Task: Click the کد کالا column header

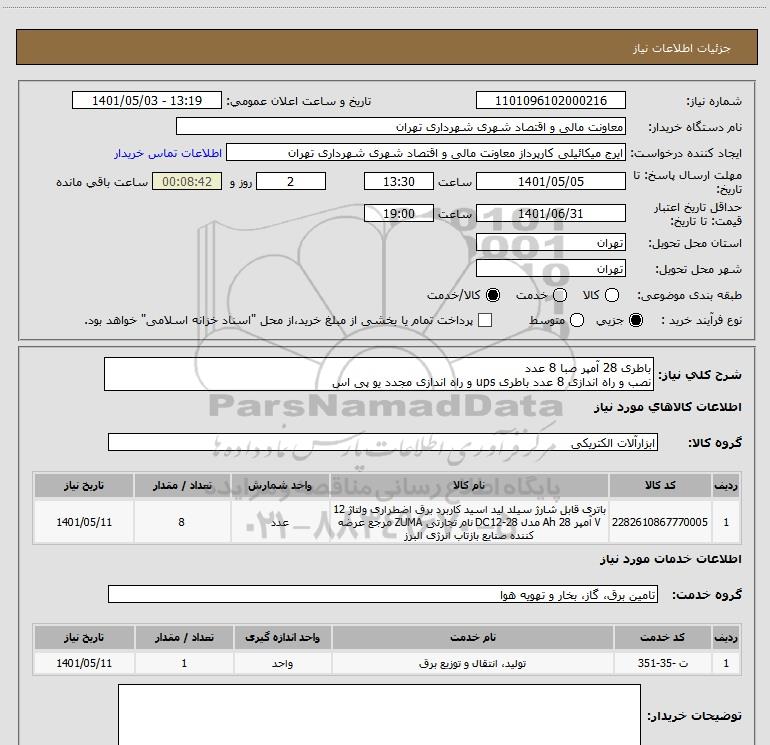Action: click(x=660, y=485)
